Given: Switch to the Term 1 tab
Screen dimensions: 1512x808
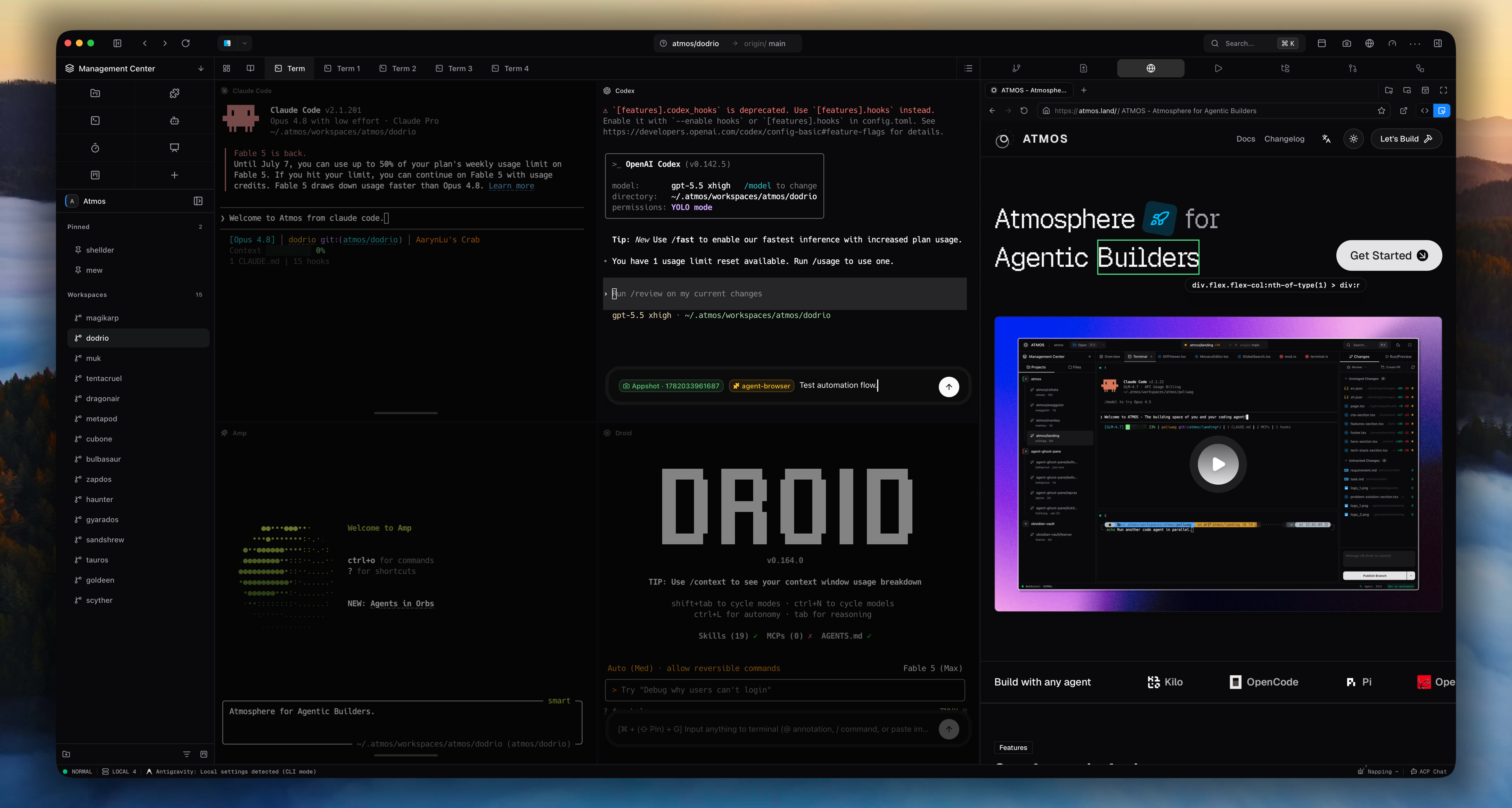Looking at the screenshot, I should (x=342, y=69).
